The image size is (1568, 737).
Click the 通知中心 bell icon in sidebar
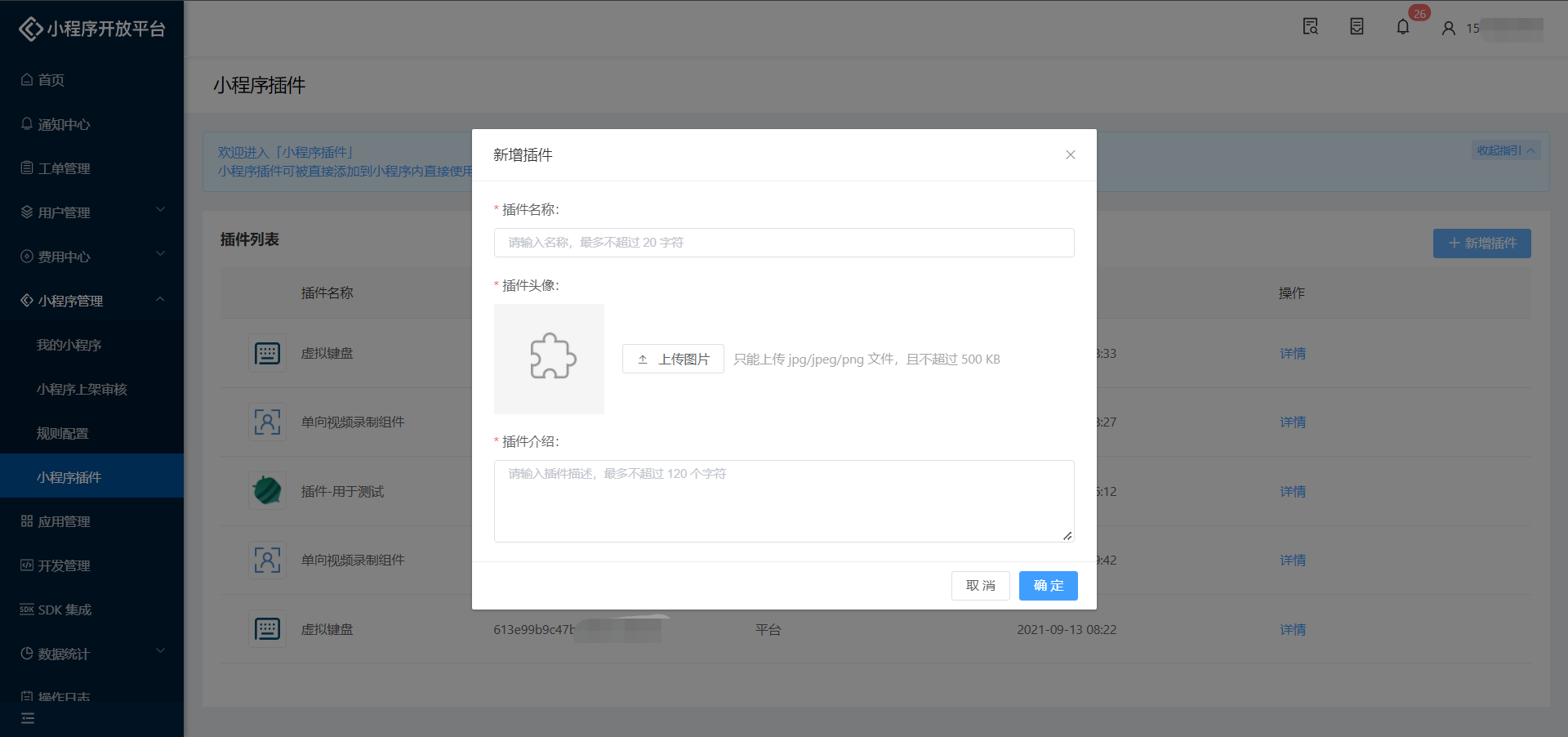point(27,123)
